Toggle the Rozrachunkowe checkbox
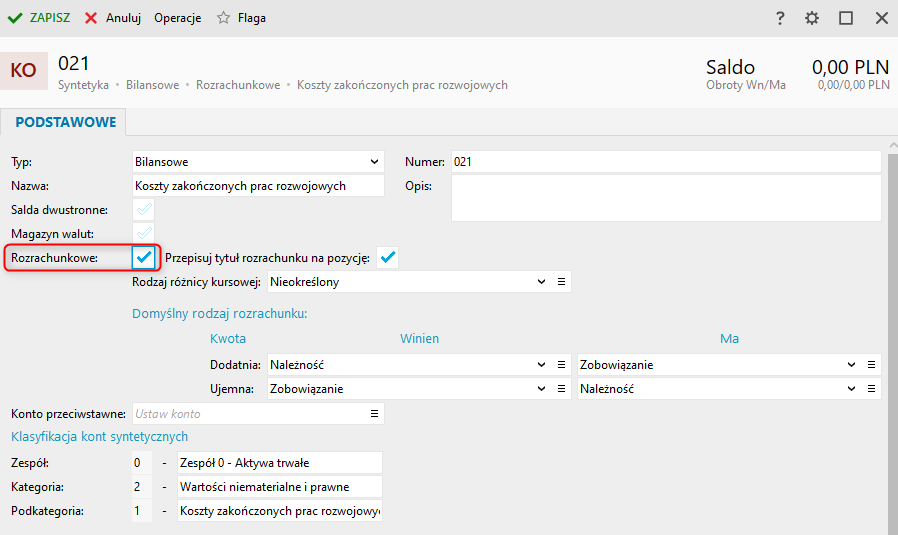The height and width of the screenshot is (535, 898). 144,258
